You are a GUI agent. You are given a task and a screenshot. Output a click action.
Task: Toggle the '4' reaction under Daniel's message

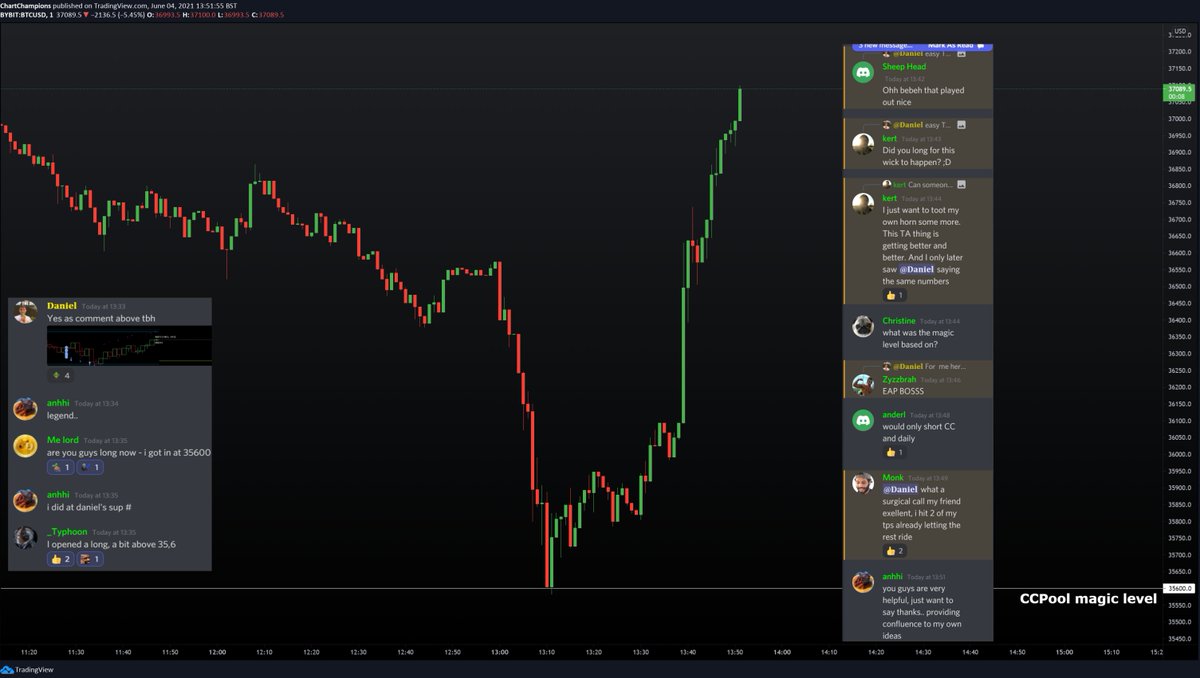pyautogui.click(x=60, y=376)
